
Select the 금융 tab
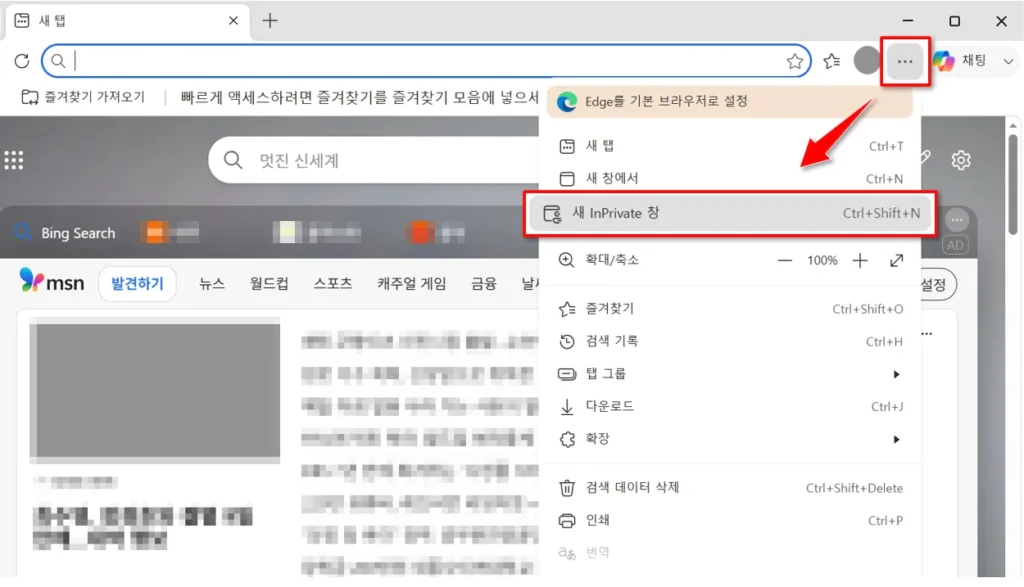(x=484, y=284)
